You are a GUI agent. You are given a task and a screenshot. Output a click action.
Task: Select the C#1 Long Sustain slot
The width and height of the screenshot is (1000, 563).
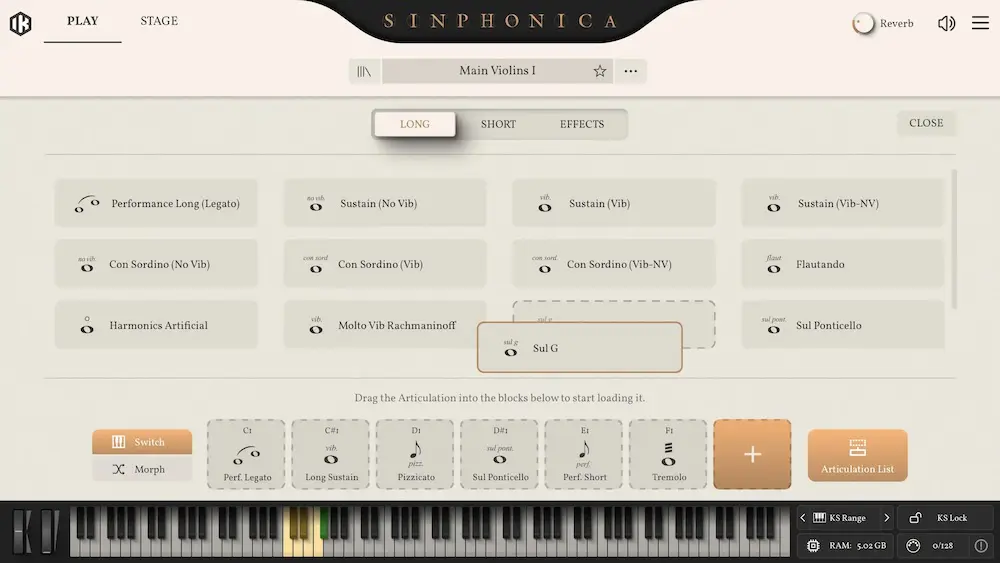click(x=330, y=454)
